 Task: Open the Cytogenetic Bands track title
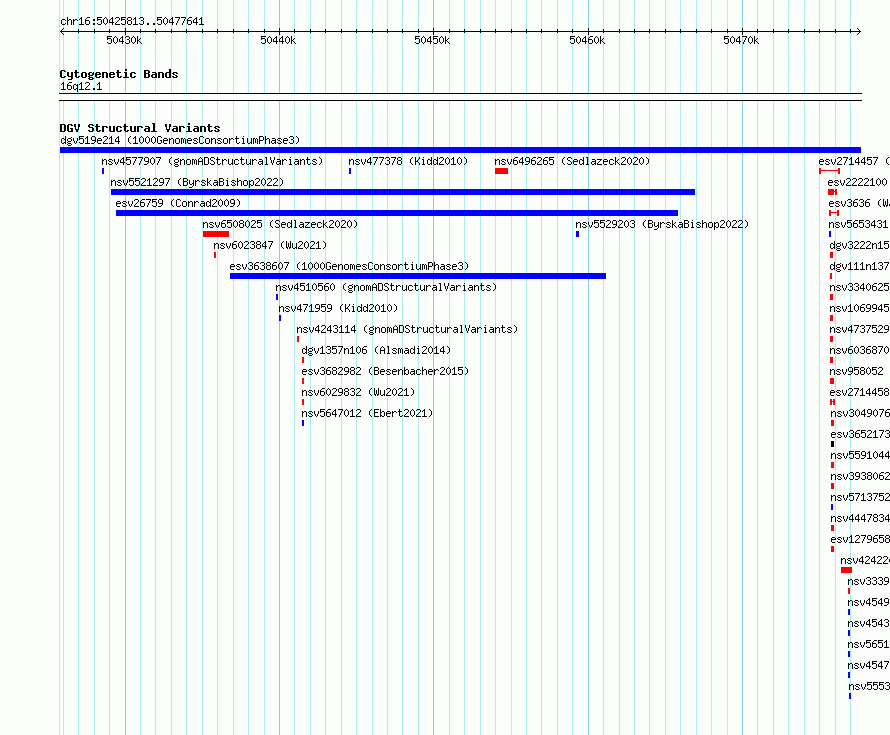click(x=119, y=74)
